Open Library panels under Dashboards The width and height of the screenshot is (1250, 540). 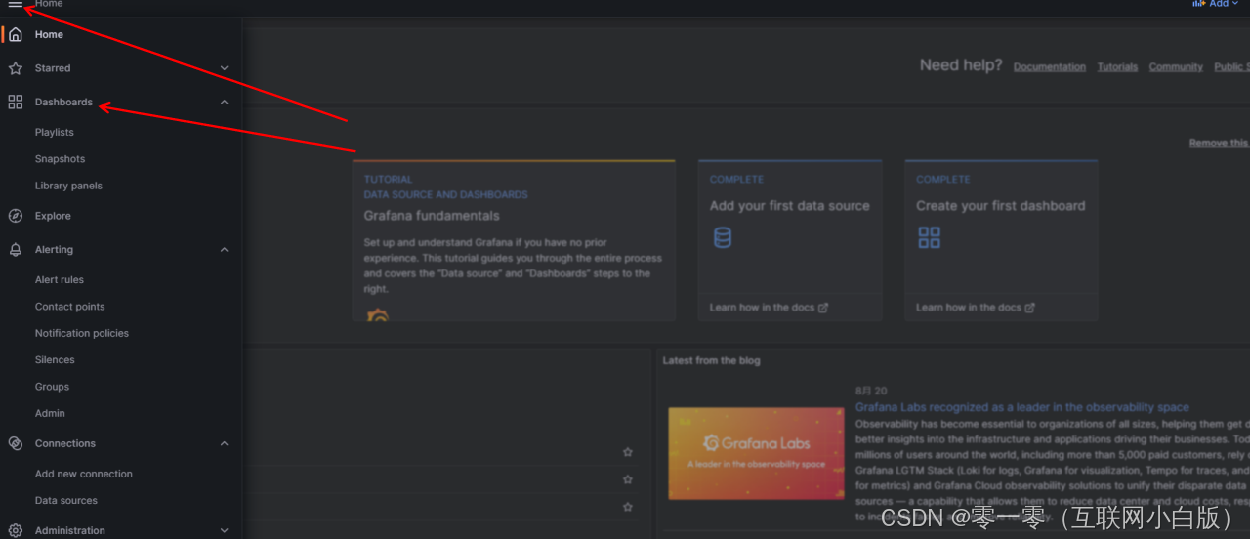pyautogui.click(x=69, y=186)
